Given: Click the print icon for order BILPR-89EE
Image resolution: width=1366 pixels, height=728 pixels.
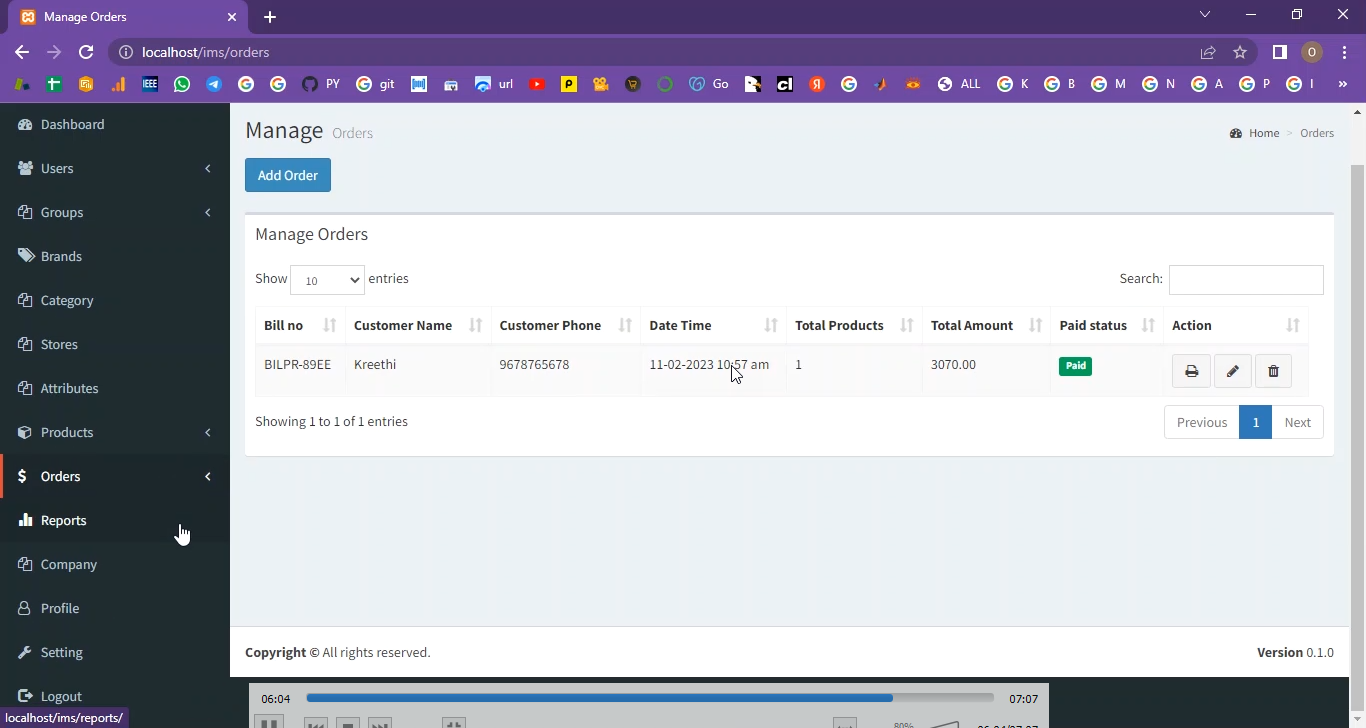Looking at the screenshot, I should (1191, 371).
